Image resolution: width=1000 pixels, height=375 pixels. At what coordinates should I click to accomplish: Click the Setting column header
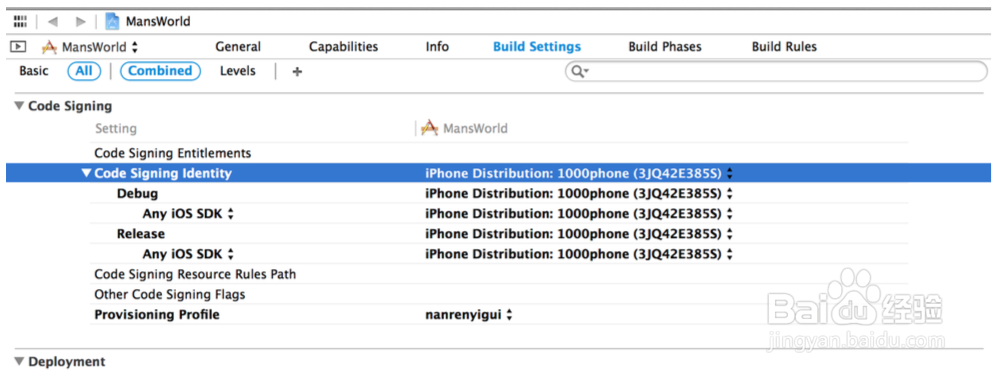(115, 128)
